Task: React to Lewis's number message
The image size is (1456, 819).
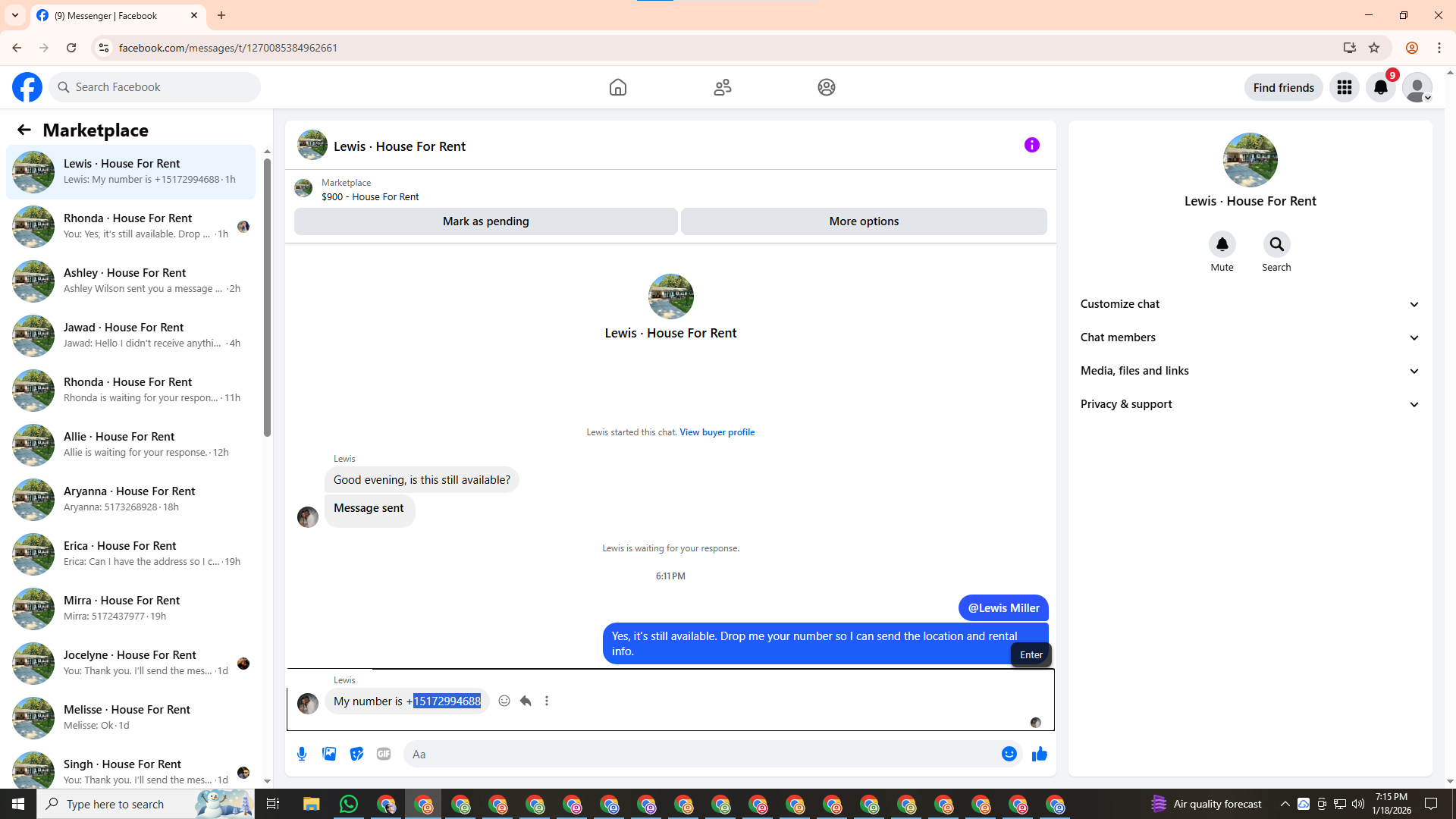Action: pyautogui.click(x=504, y=701)
